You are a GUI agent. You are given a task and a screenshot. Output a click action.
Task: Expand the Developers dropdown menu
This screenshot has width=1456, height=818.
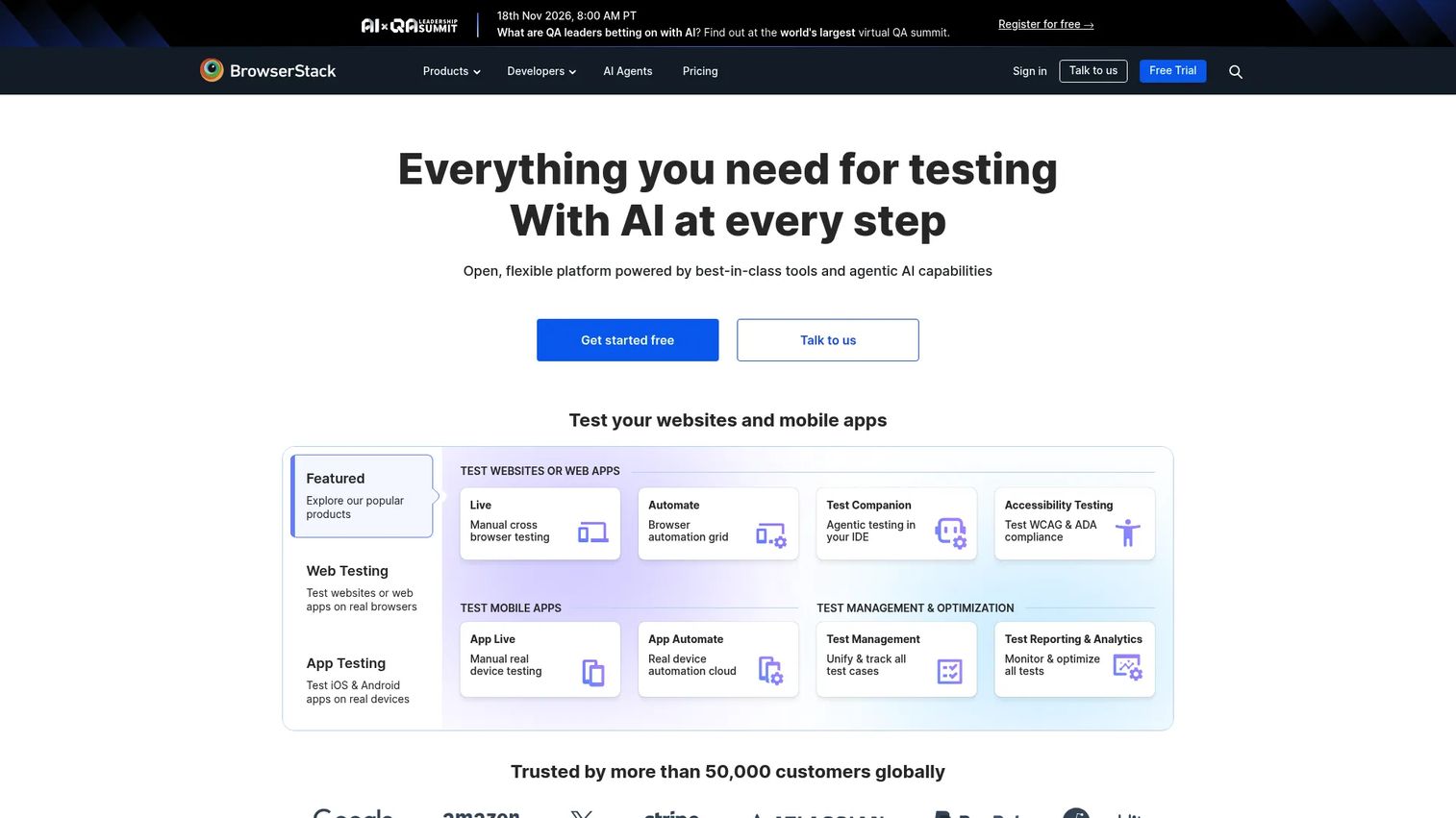541,71
